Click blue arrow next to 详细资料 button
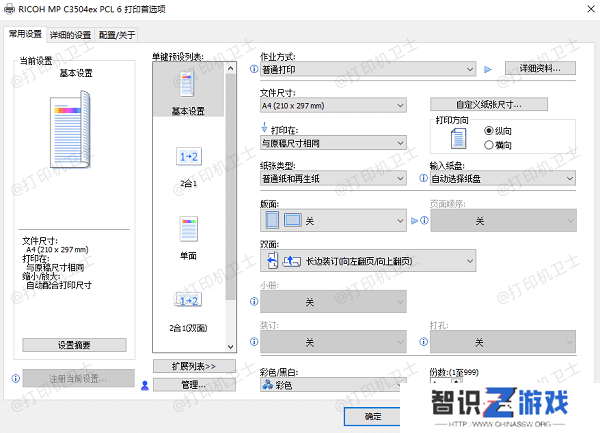600x433 pixels. point(488,69)
